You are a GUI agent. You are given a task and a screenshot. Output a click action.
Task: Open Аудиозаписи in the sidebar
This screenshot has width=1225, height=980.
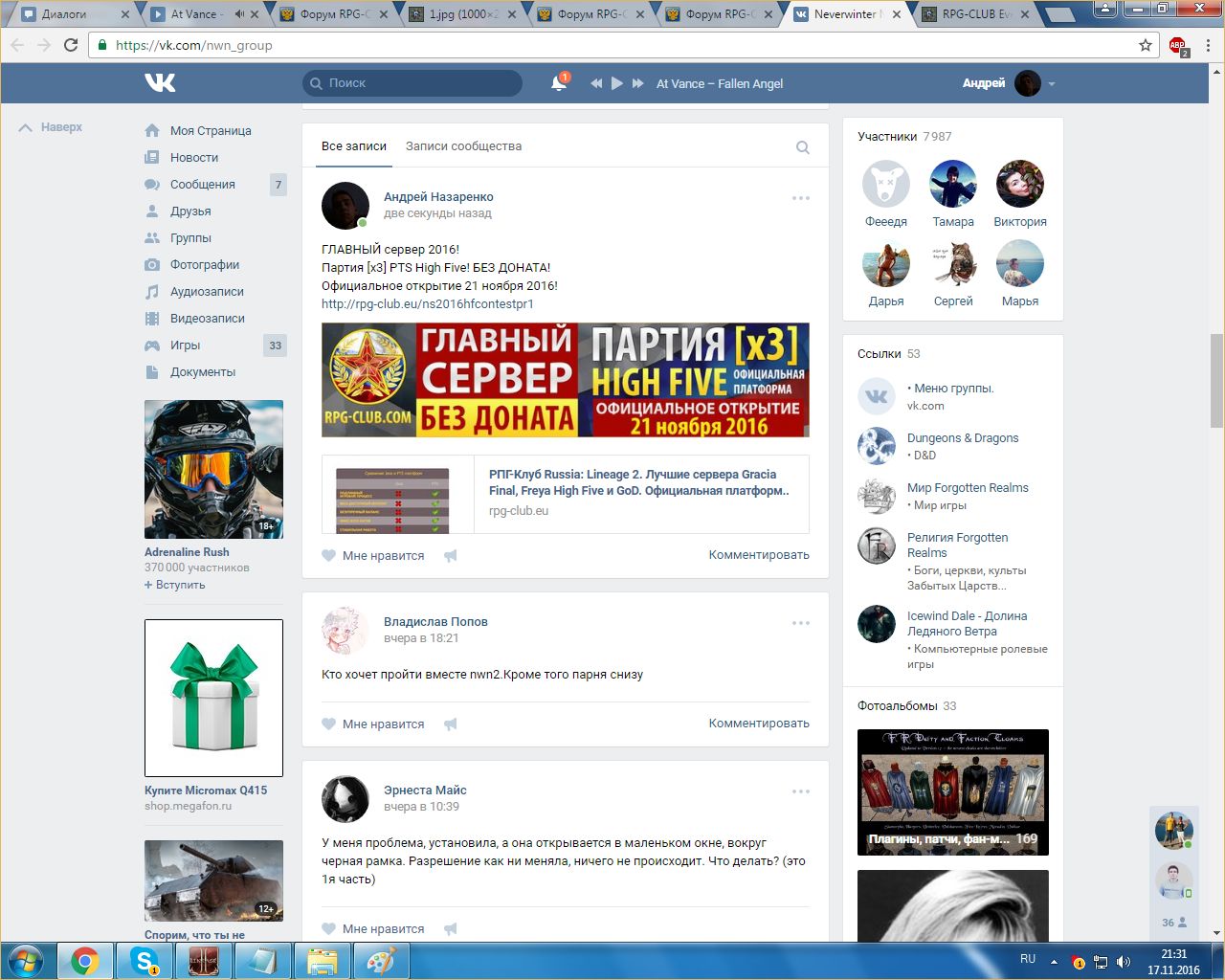[207, 292]
